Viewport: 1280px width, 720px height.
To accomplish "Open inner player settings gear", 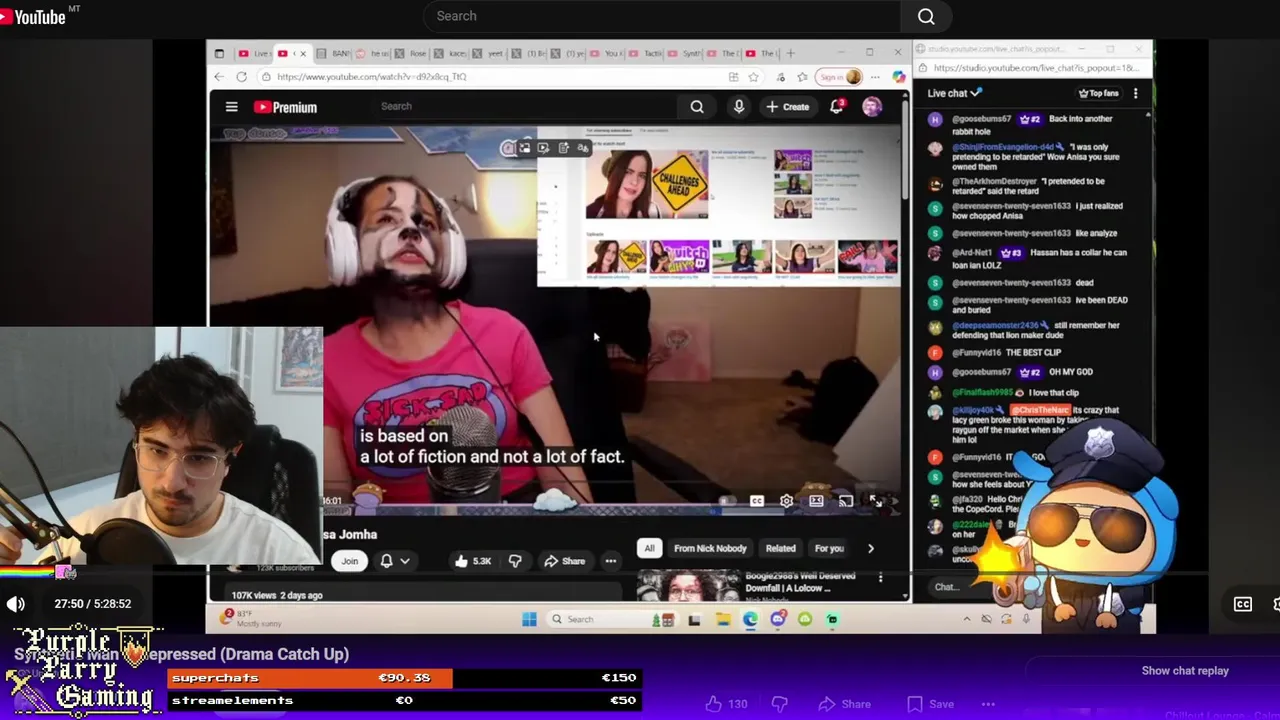I will click(786, 501).
